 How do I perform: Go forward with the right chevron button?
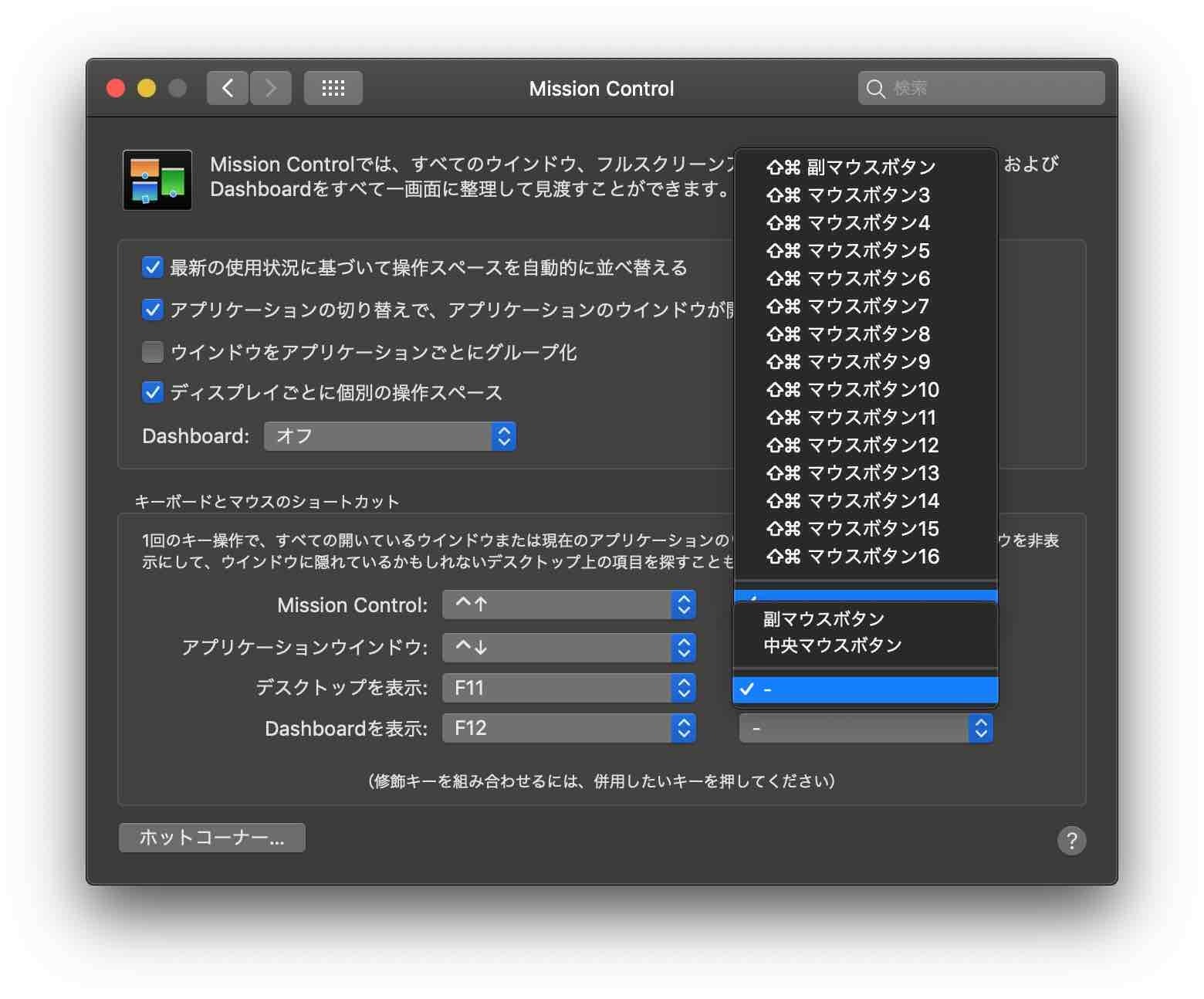point(271,88)
